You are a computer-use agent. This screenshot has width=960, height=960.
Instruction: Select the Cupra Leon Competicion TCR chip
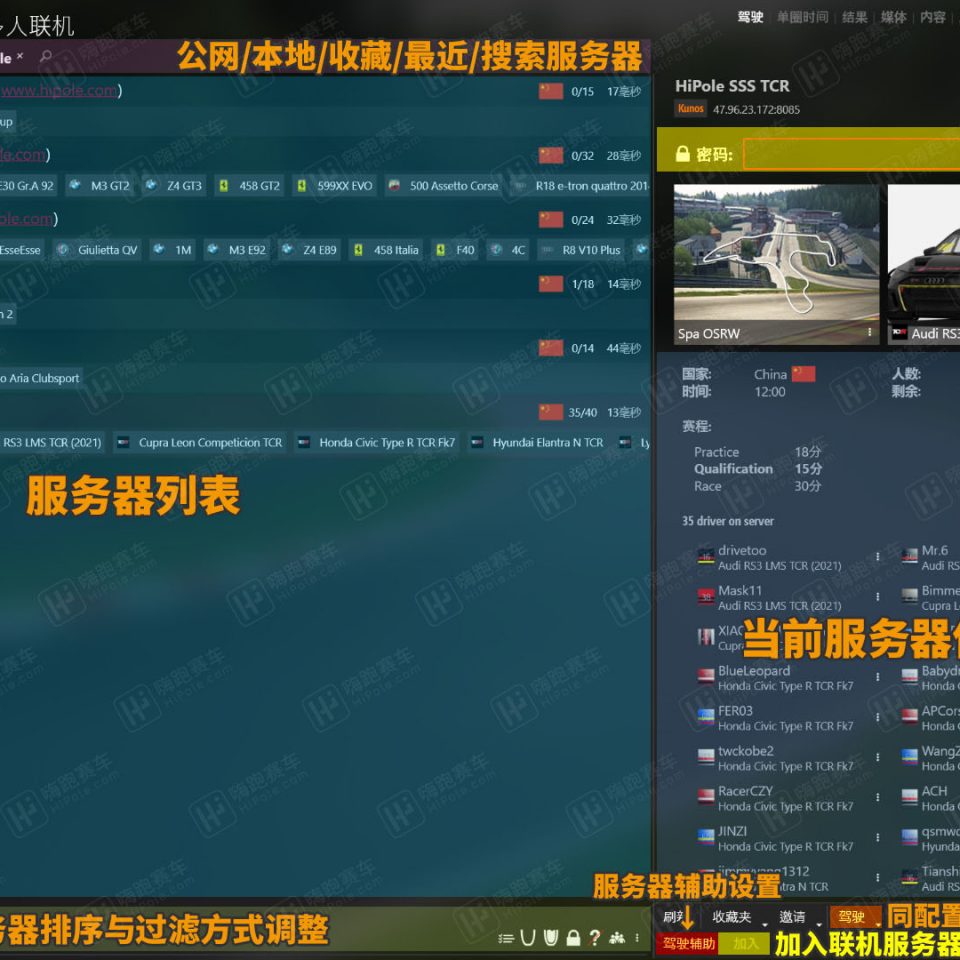tap(200, 442)
